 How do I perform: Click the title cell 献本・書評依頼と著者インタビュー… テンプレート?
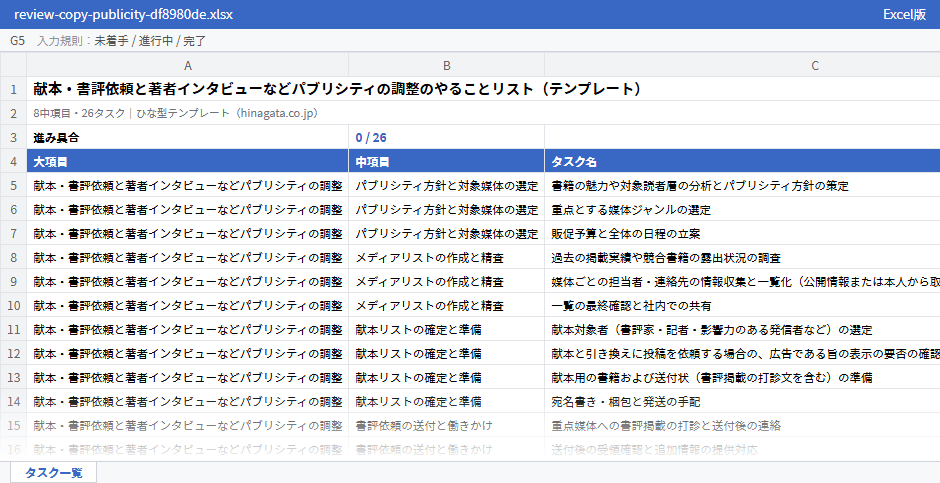tap(483, 89)
